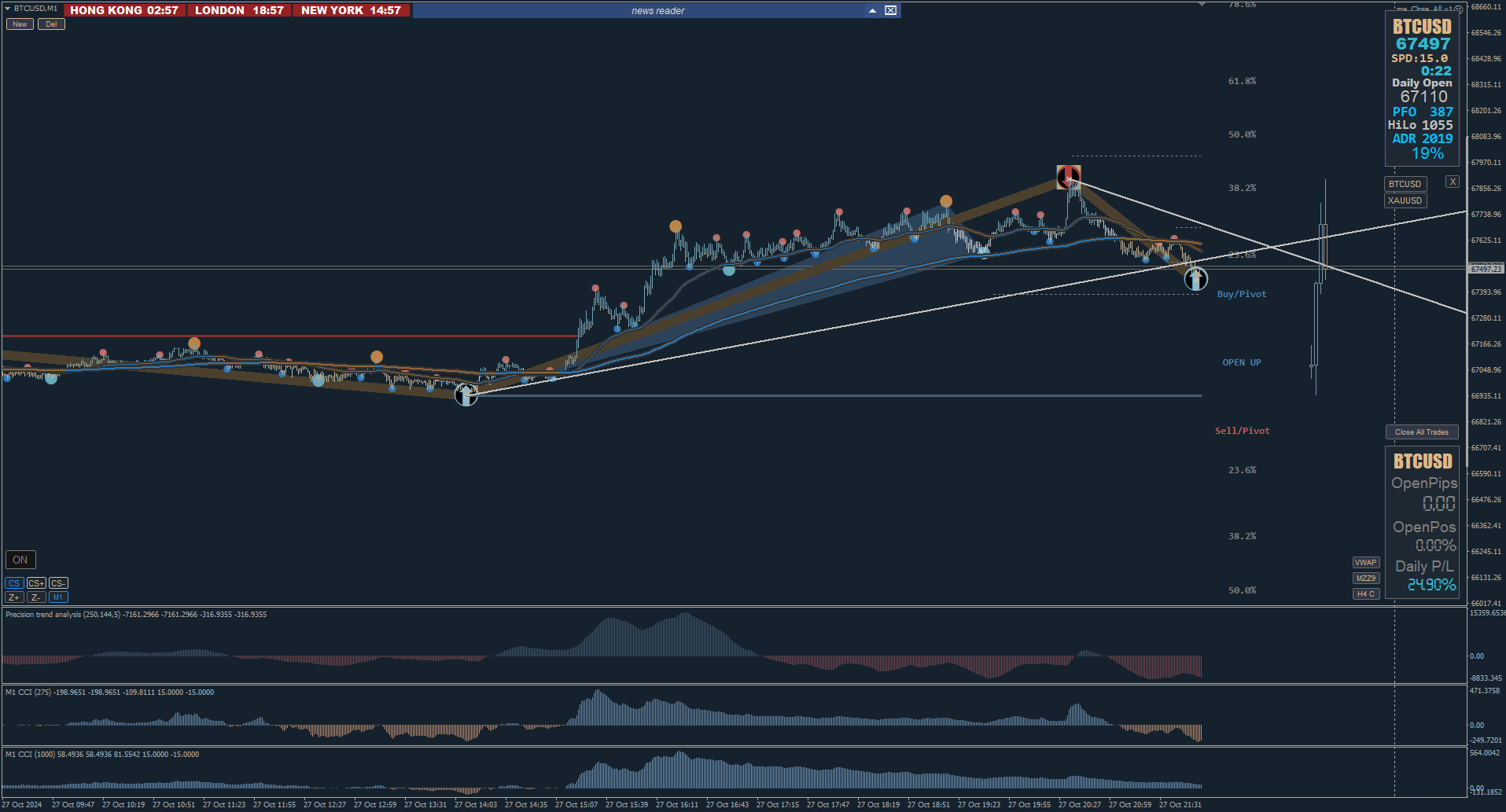
Task: Click the smiley expert advisor icon
Action: [1458, 9]
